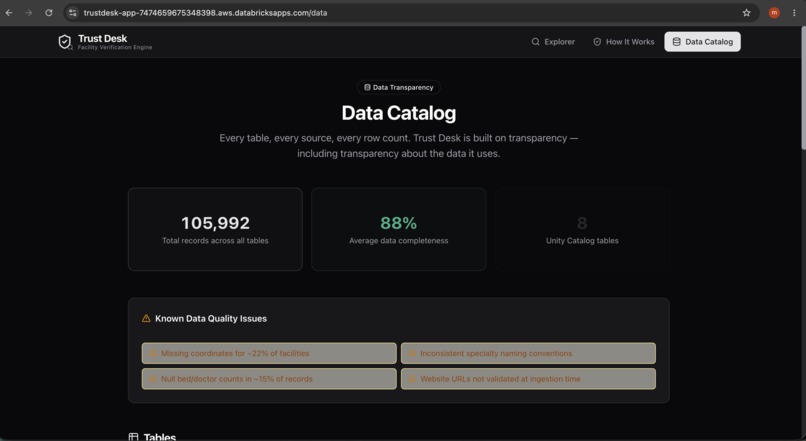The image size is (806, 441).
Task: Click the page vertical scrollbar
Action: (x=803, y=88)
